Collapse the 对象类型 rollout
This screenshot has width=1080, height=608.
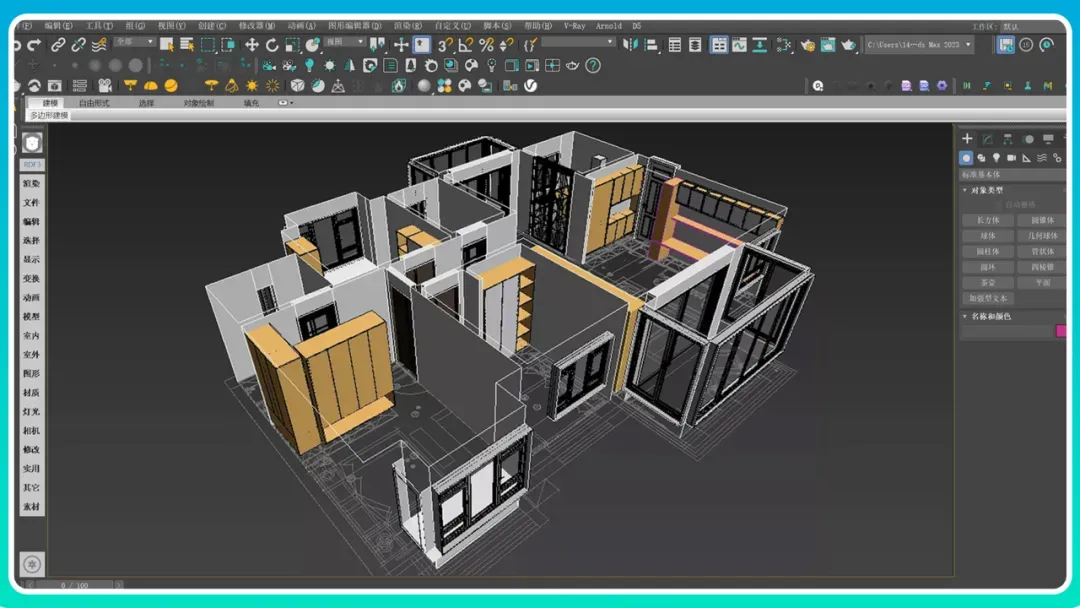click(x=986, y=190)
